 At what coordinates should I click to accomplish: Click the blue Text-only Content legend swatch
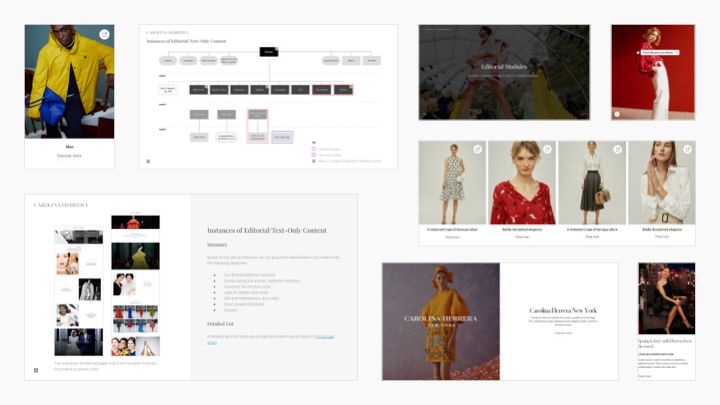(314, 155)
